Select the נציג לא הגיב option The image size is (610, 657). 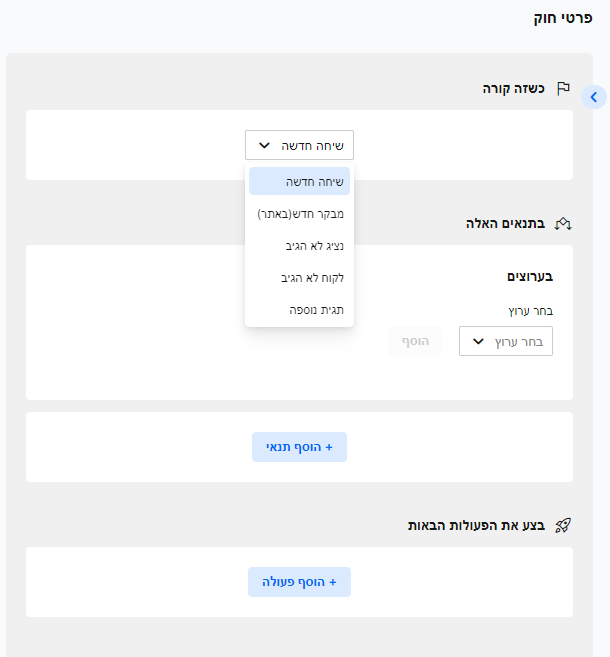tap(299, 246)
